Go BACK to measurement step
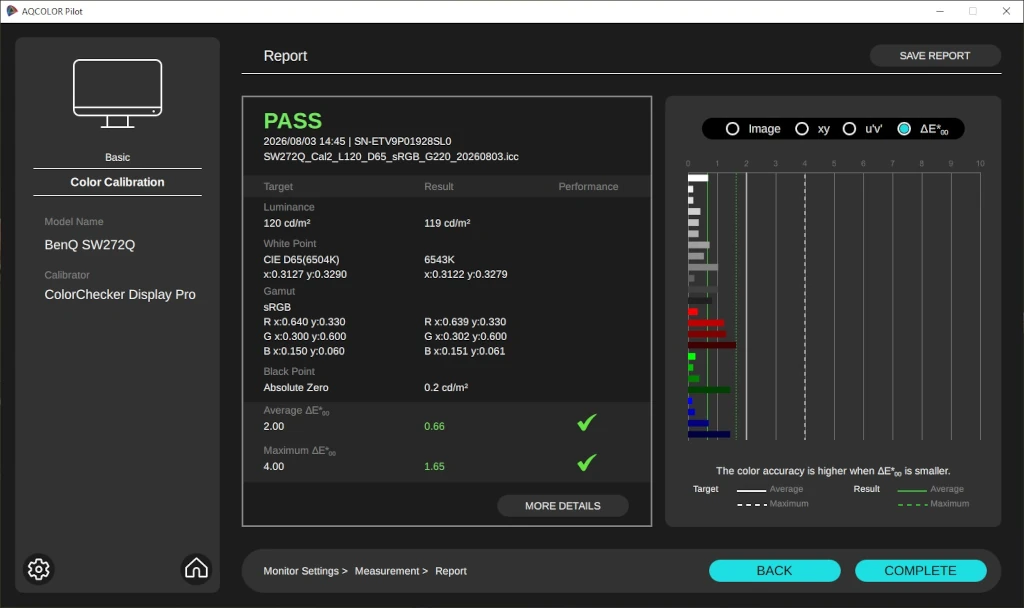The image size is (1024, 608). coord(775,570)
